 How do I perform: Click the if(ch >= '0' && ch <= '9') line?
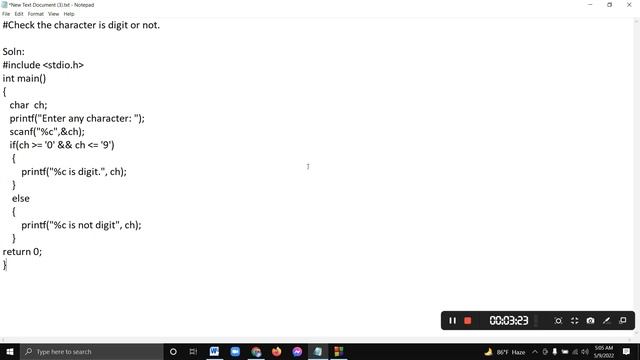coord(62,145)
